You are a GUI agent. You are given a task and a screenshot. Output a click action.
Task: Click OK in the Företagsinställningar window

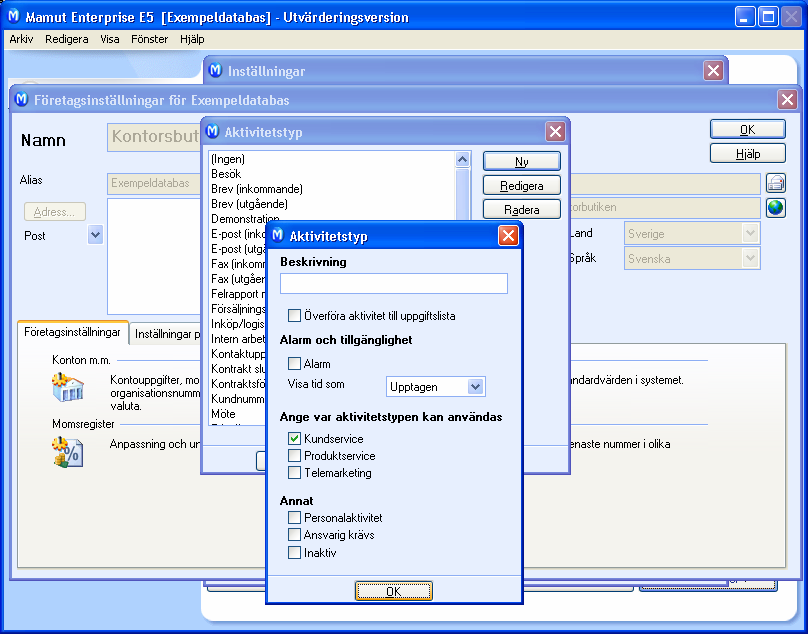(748, 129)
